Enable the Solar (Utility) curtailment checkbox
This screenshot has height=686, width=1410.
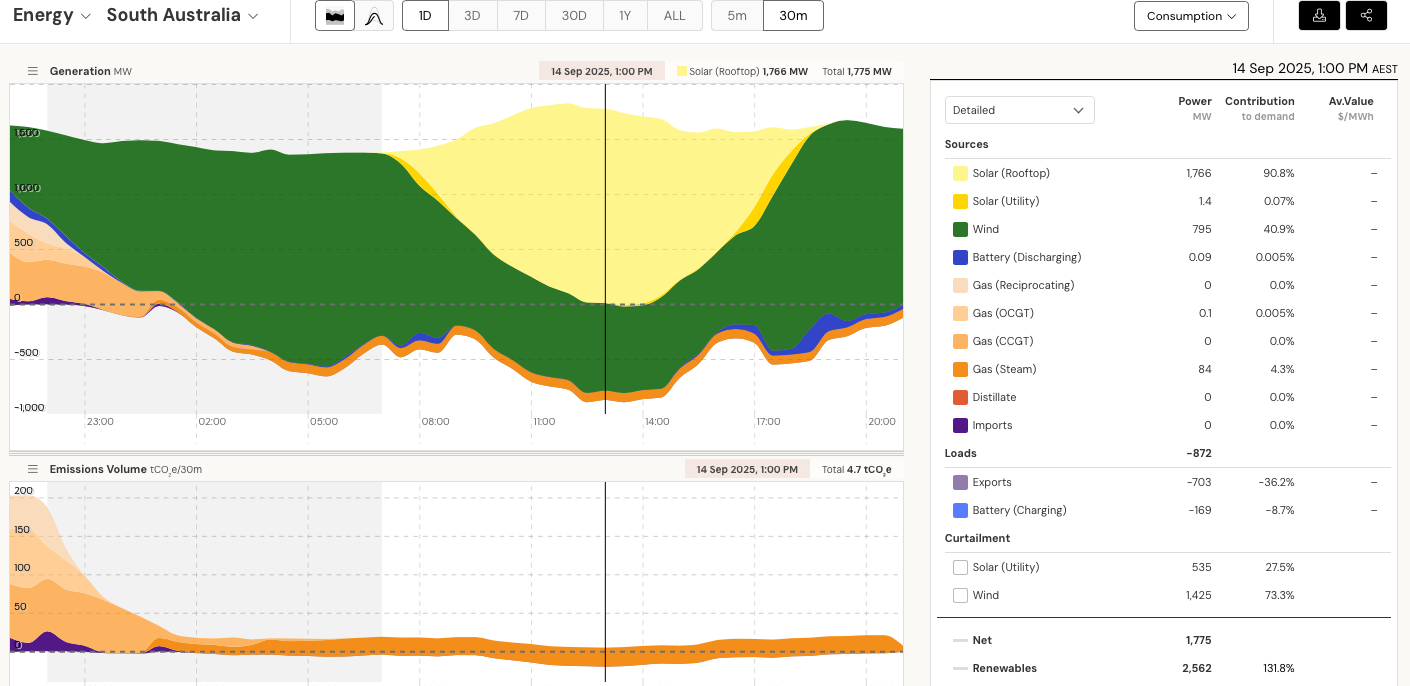(x=960, y=567)
